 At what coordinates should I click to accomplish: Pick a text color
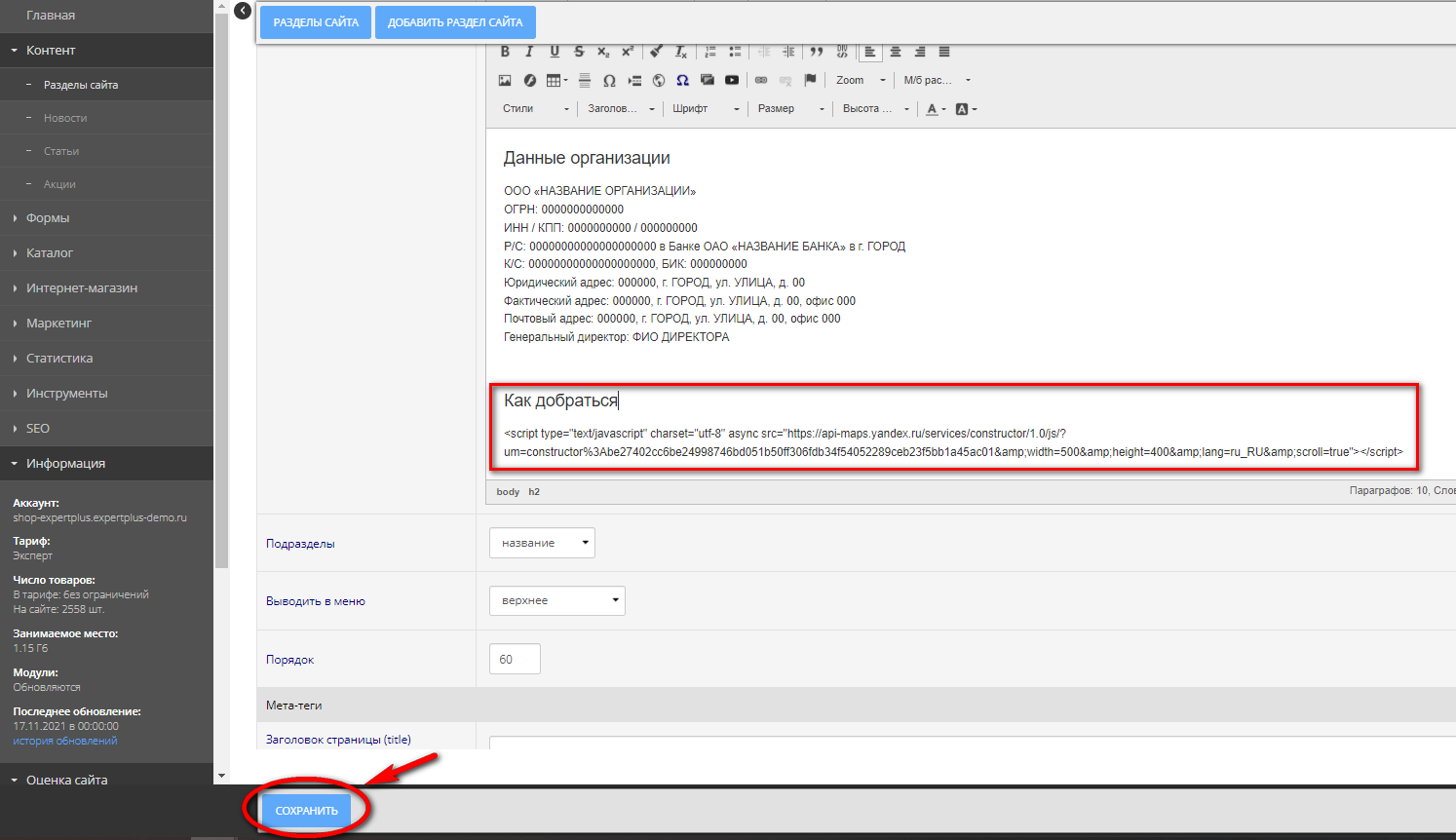[x=936, y=109]
